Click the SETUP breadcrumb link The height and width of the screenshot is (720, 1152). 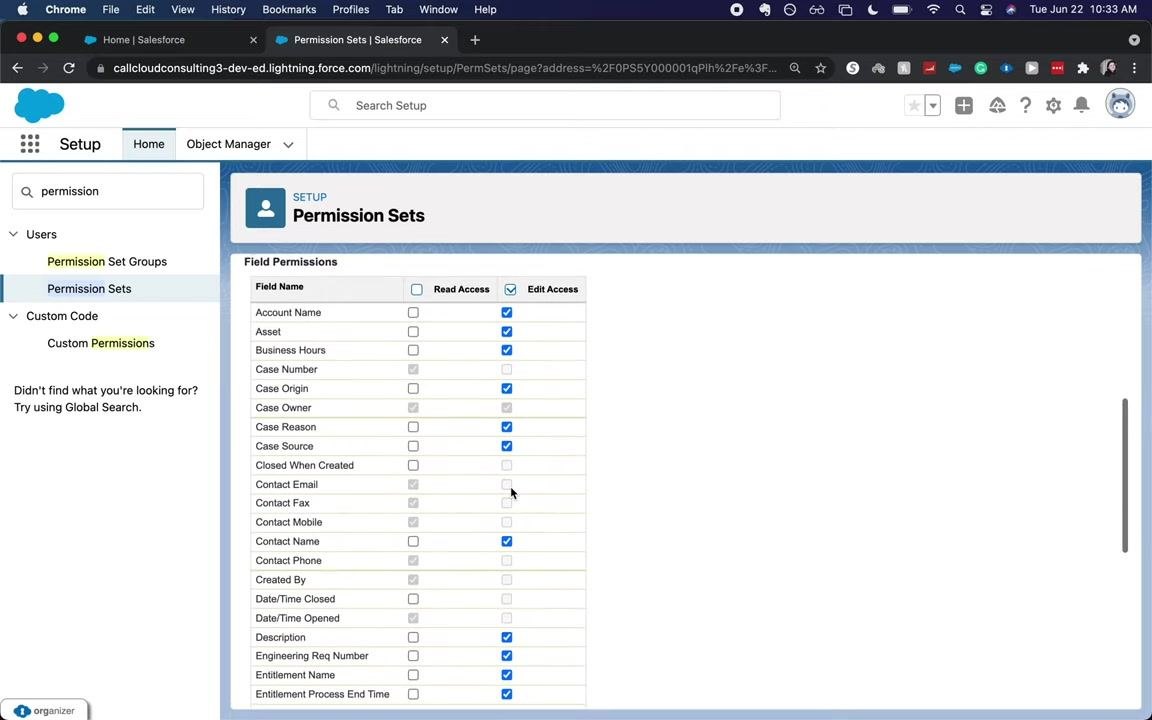click(x=310, y=197)
